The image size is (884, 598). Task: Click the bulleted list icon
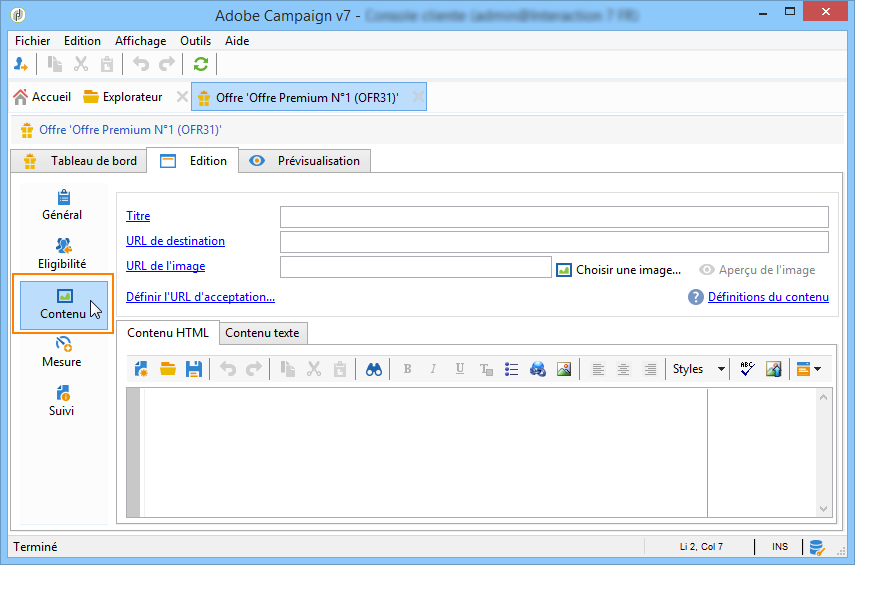(511, 369)
